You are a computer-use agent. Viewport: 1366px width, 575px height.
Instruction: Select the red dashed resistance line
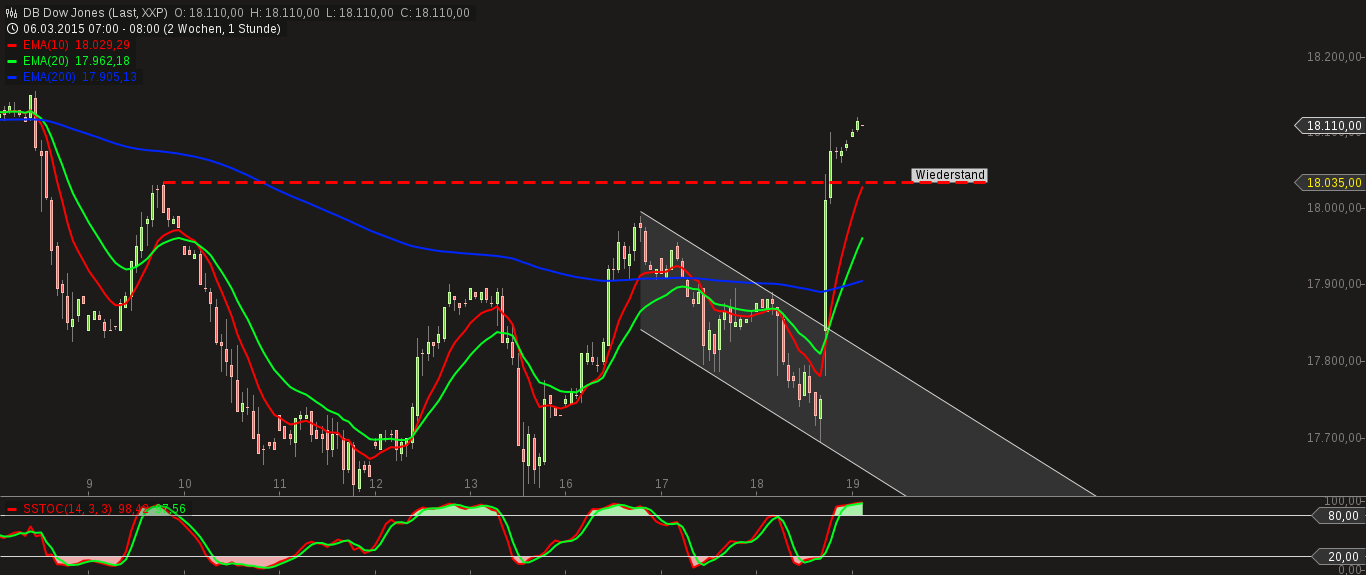575,182
